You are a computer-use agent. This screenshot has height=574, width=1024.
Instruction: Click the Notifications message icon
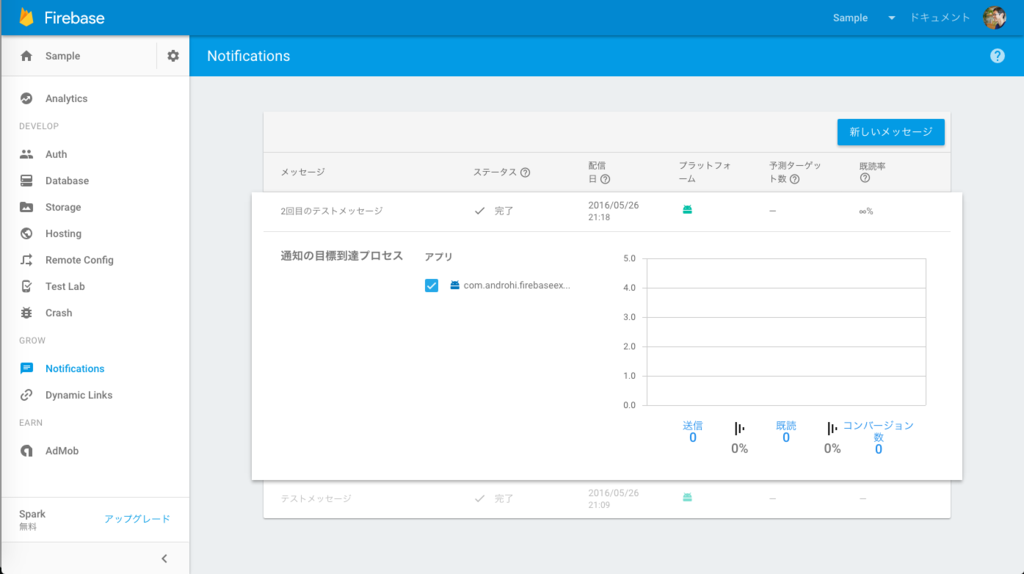26,368
